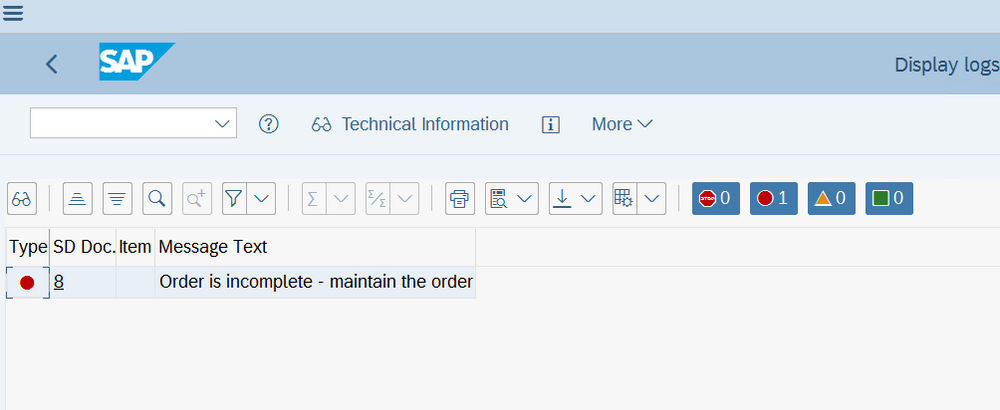1000x410 pixels.
Task: Toggle the green success messages filter
Action: click(x=887, y=198)
